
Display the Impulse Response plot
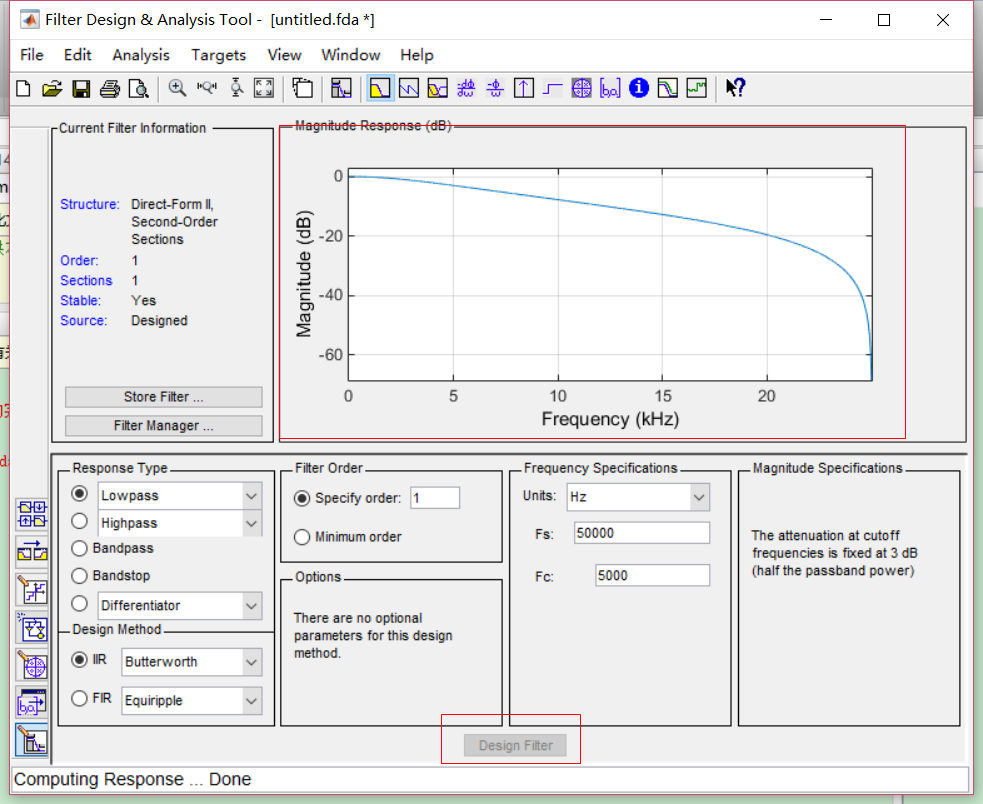point(523,88)
